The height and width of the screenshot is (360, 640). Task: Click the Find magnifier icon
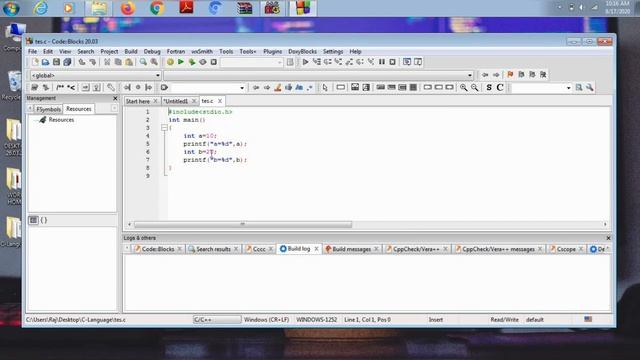[x=143, y=62]
